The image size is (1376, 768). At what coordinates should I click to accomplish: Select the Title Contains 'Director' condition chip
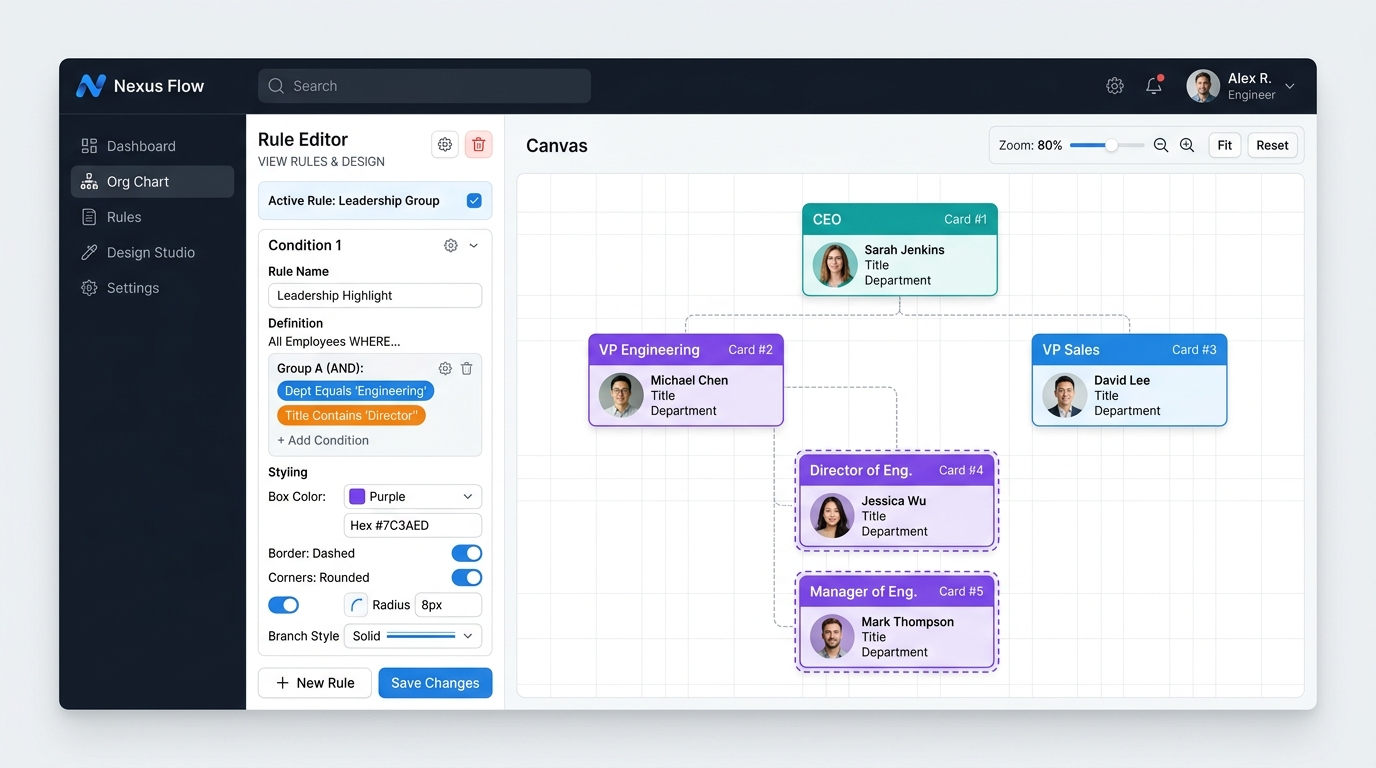point(351,415)
